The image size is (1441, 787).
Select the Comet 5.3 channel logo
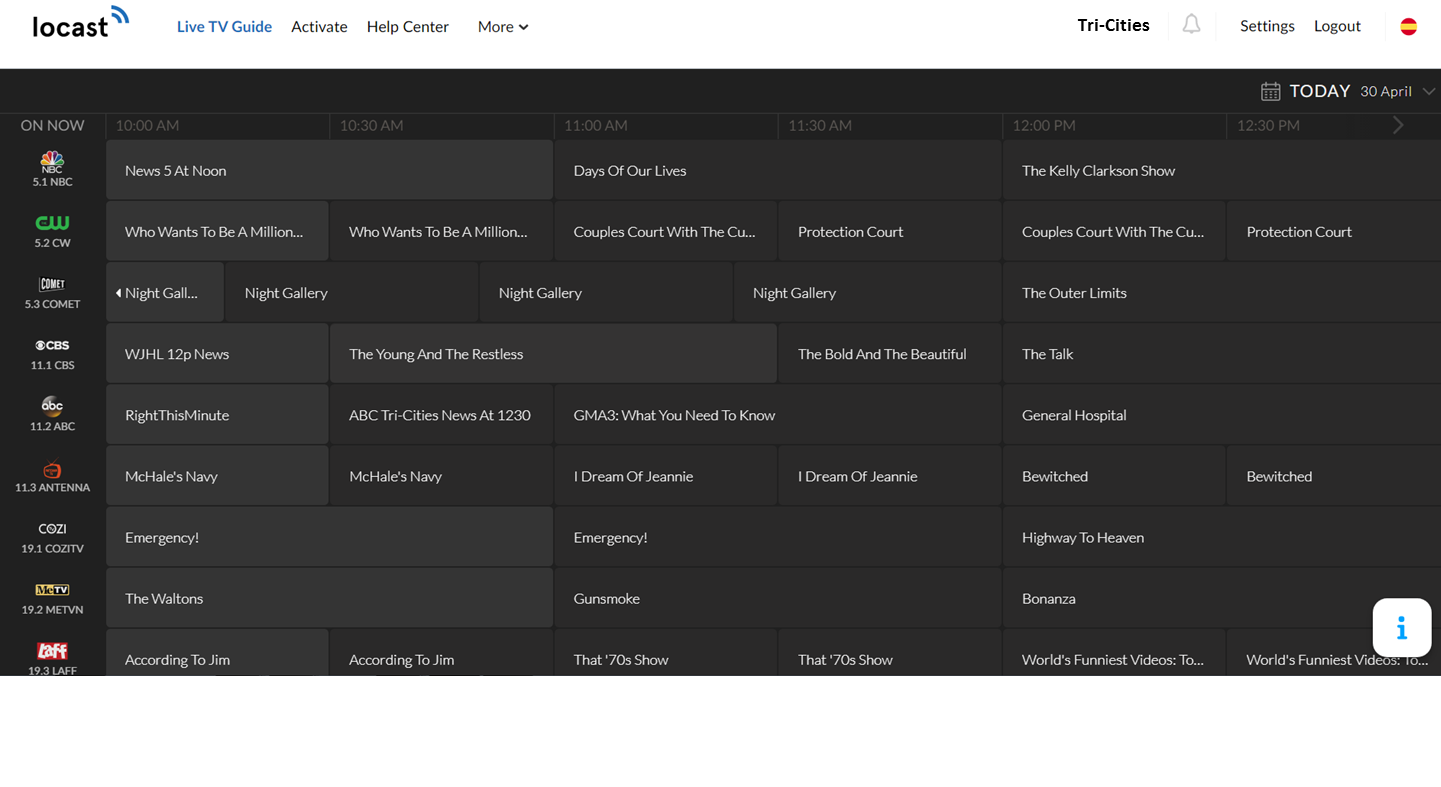52,285
